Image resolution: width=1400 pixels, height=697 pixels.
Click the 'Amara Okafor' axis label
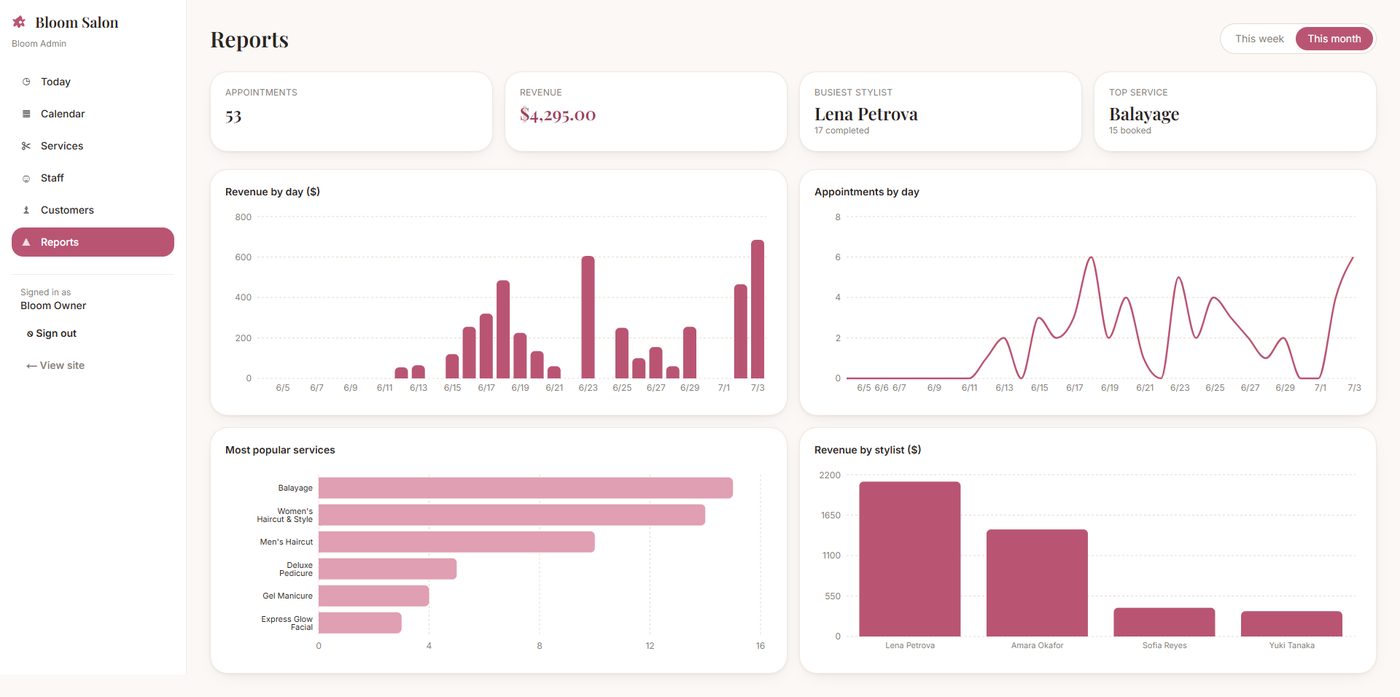[1037, 646]
